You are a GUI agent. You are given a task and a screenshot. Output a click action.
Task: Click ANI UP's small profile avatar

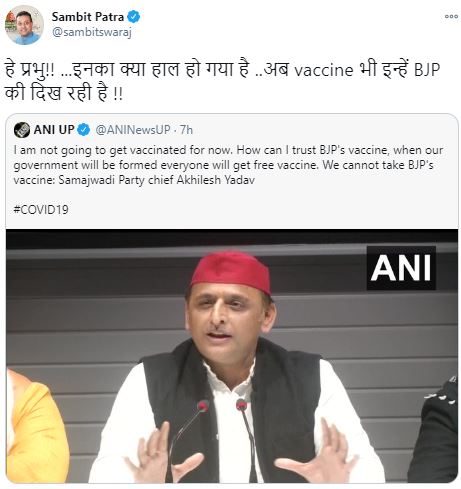(x=22, y=130)
